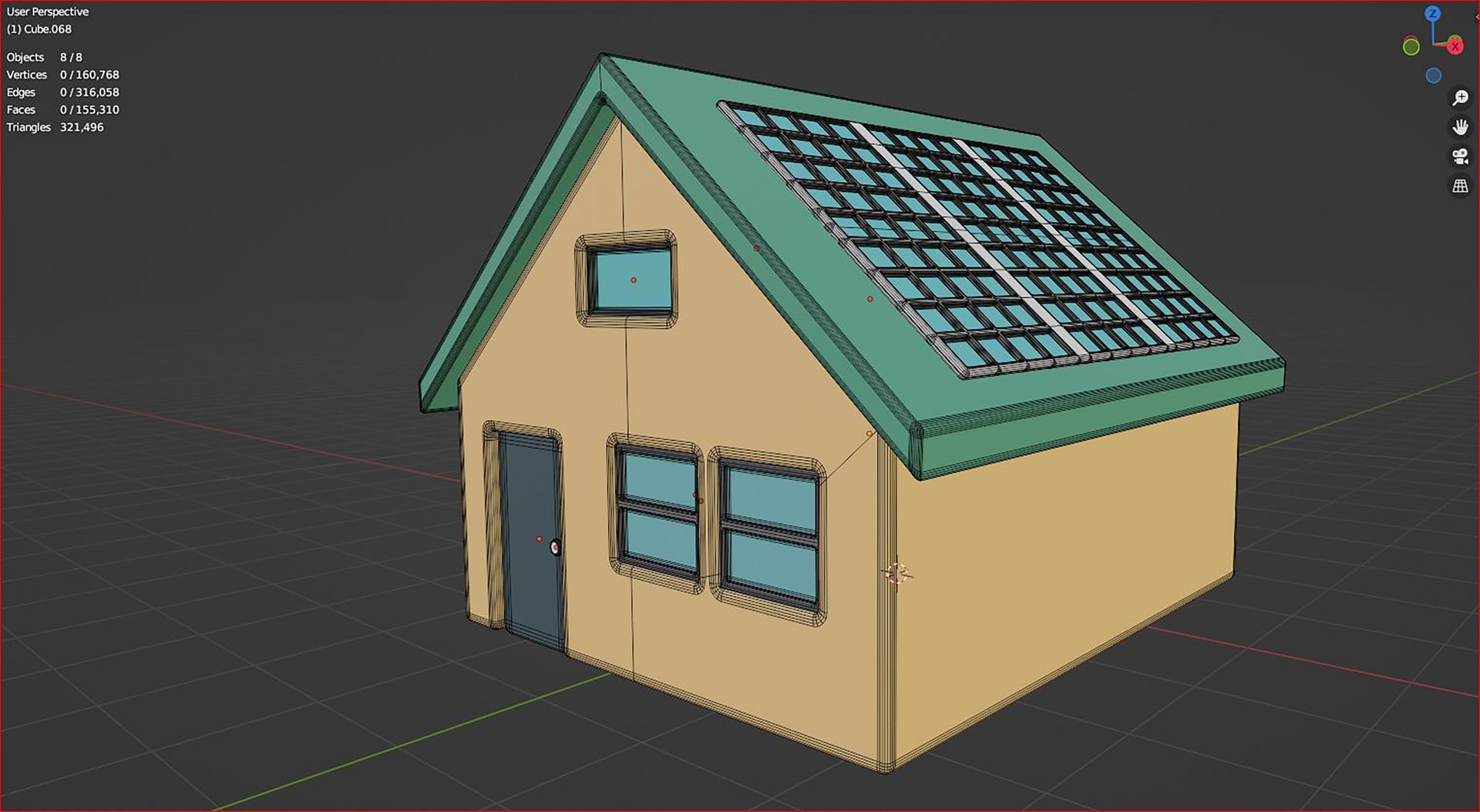
Task: Click the hand pan view icon
Action: tap(1460, 127)
